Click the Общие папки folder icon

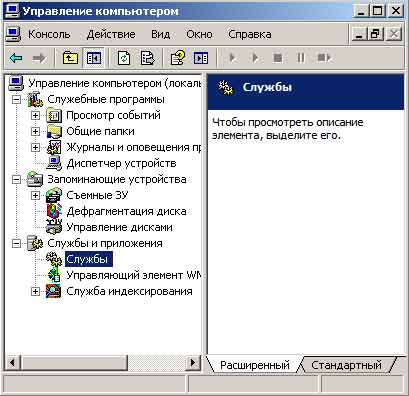[x=54, y=132]
